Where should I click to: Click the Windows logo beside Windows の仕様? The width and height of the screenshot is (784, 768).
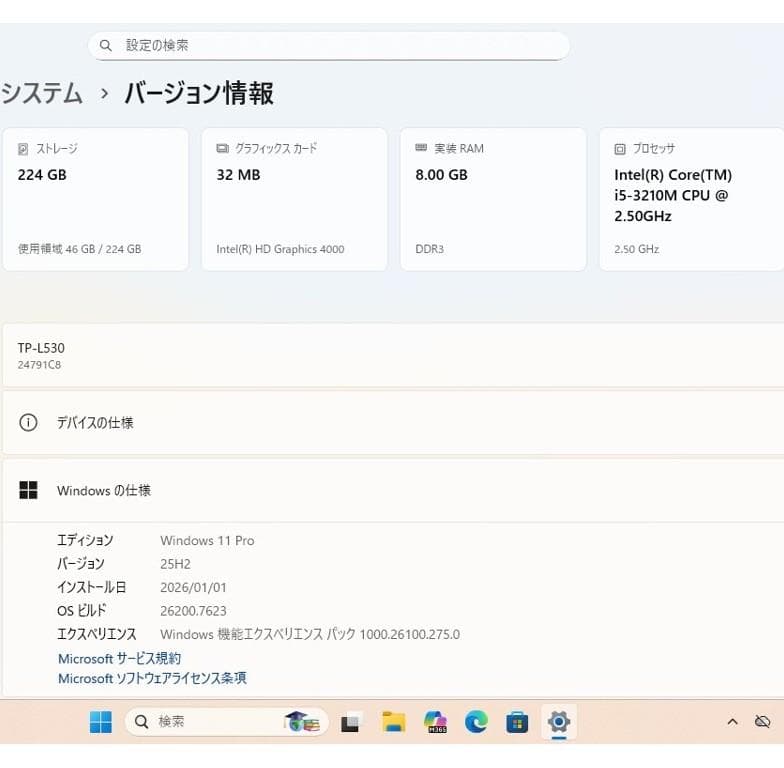[x=28, y=490]
